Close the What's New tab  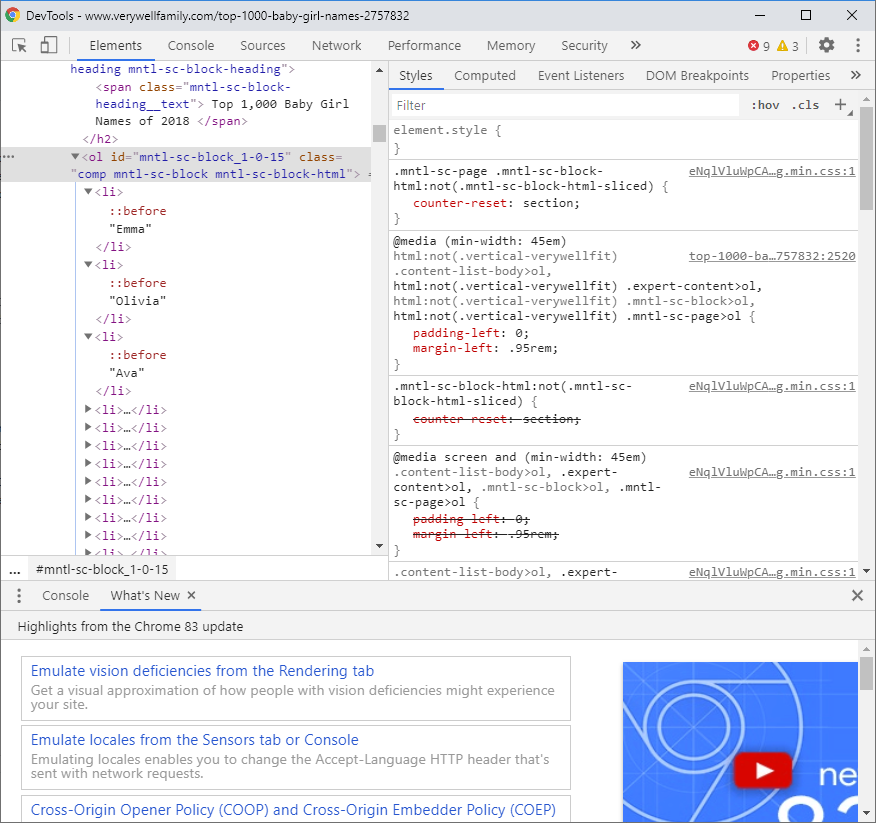(x=191, y=595)
